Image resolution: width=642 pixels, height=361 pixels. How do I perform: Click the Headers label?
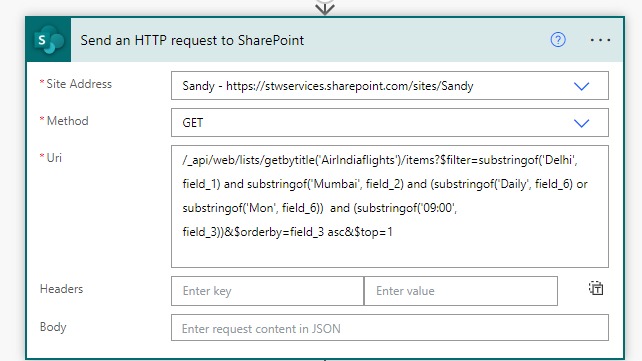(x=61, y=289)
